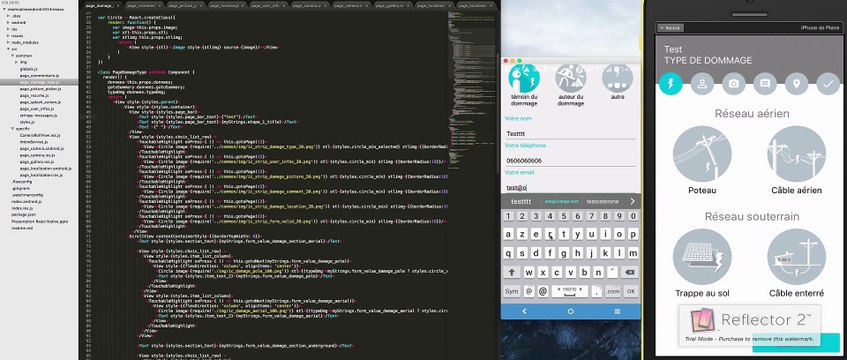Choose the témoin du dommage icon on Android

[523, 79]
